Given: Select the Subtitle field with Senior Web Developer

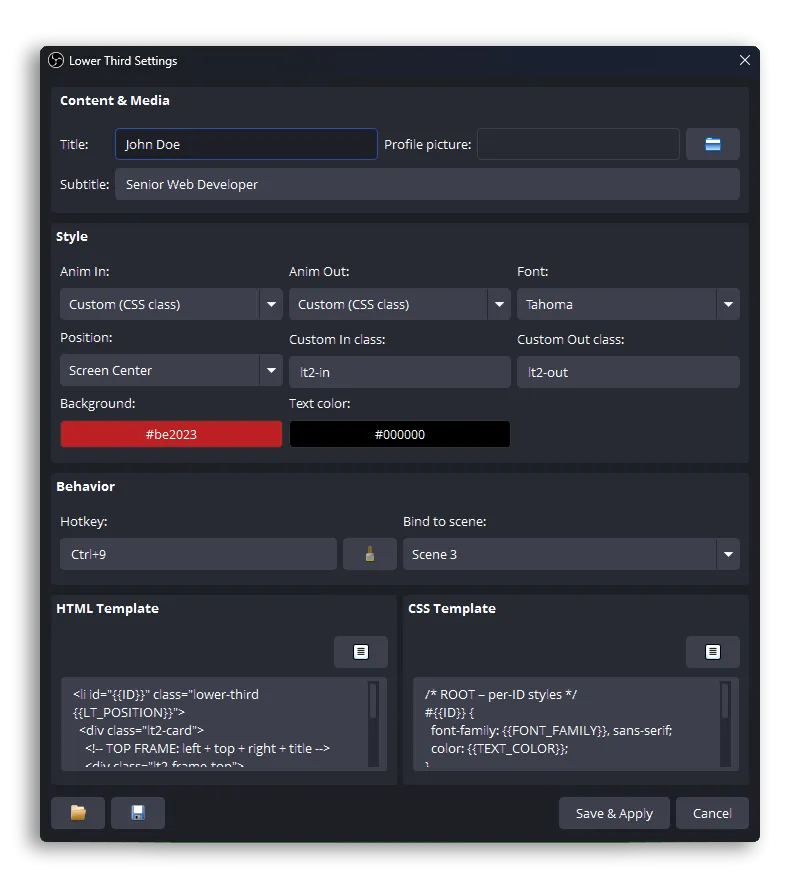Looking at the screenshot, I should tap(428, 184).
